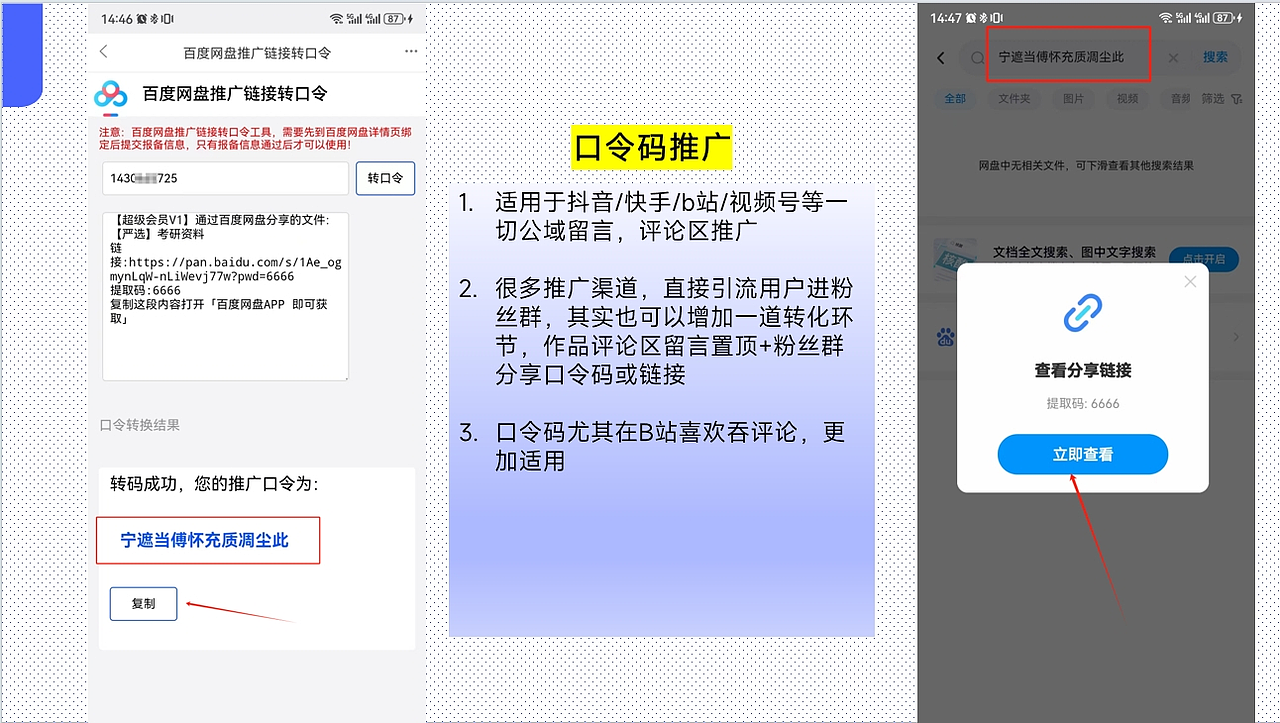This screenshot has width=1280, height=723.
Task: Click the Wi-Fi status icon in the status bar
Action: coord(334,19)
